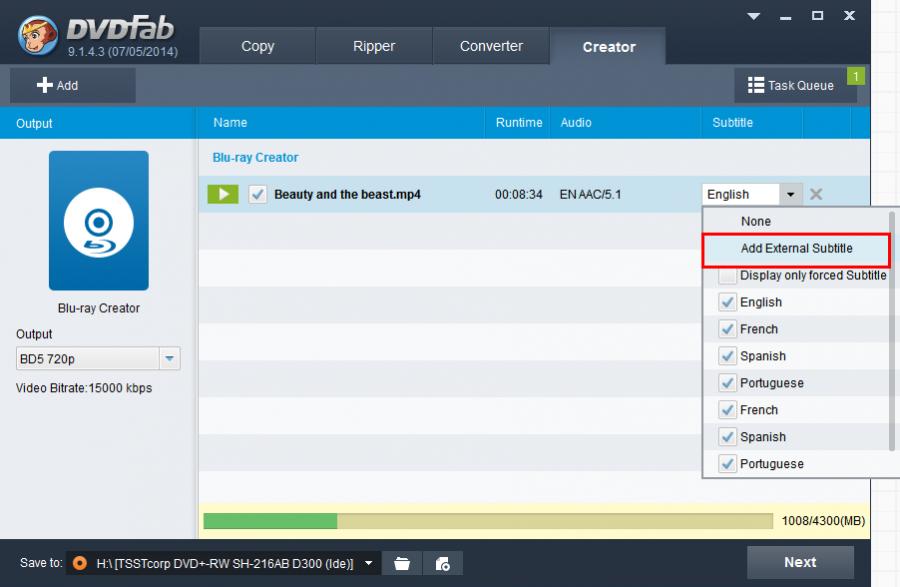Expand the Save to drive dropdown arrow
The width and height of the screenshot is (900, 587).
368,563
